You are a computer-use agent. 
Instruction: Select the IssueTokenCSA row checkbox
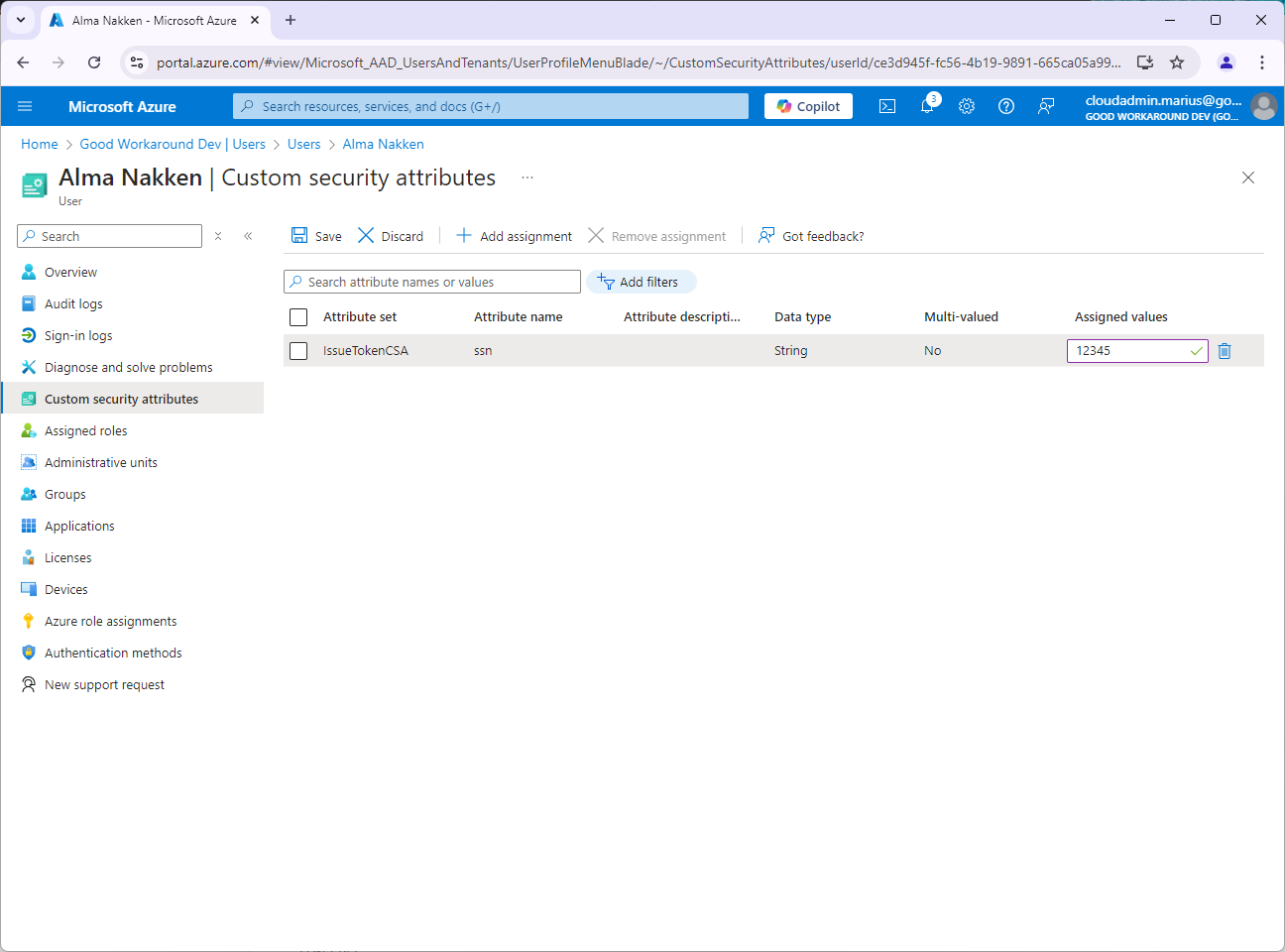298,351
